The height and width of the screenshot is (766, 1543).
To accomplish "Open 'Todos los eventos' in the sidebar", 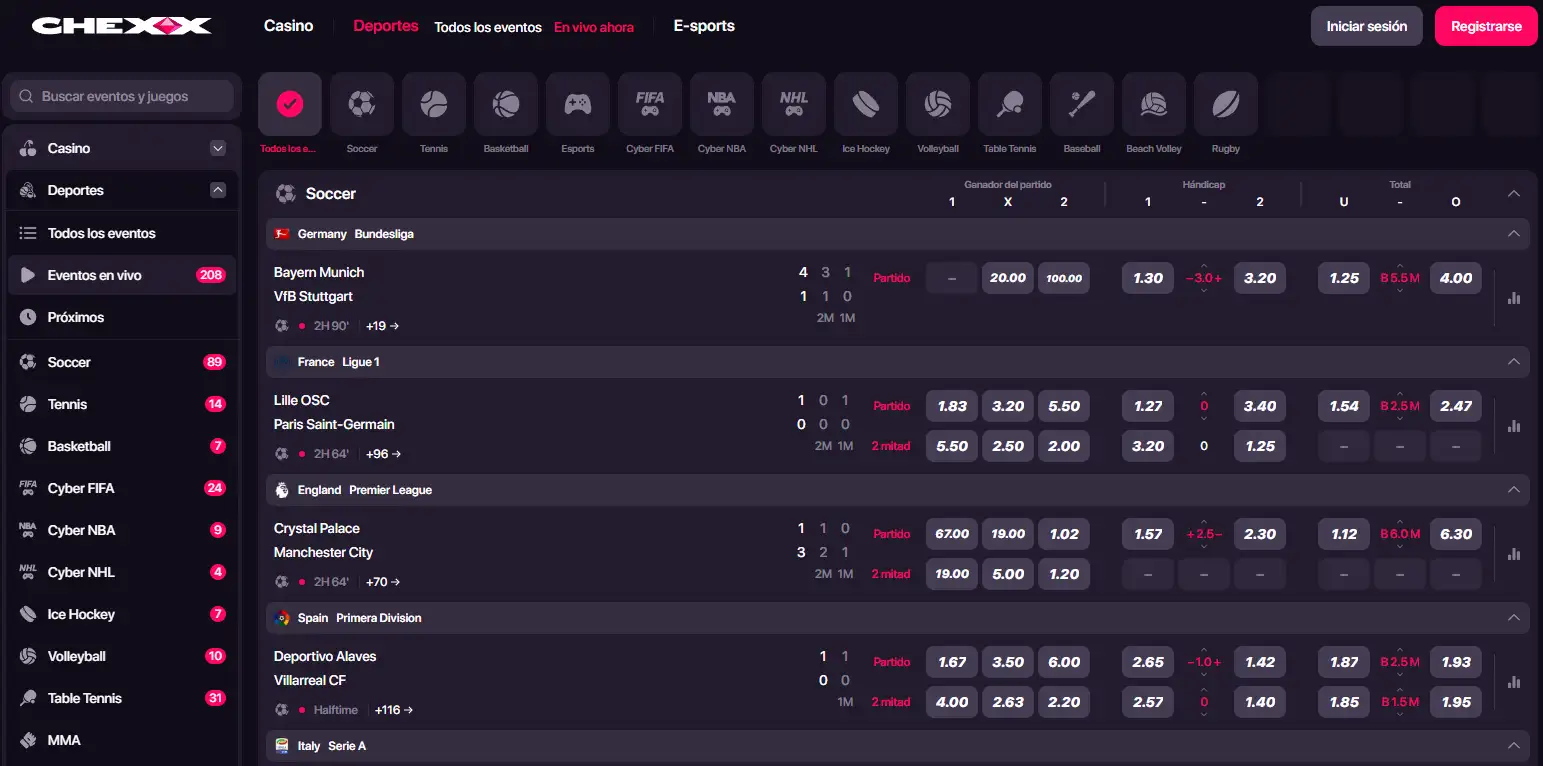I will pos(122,233).
